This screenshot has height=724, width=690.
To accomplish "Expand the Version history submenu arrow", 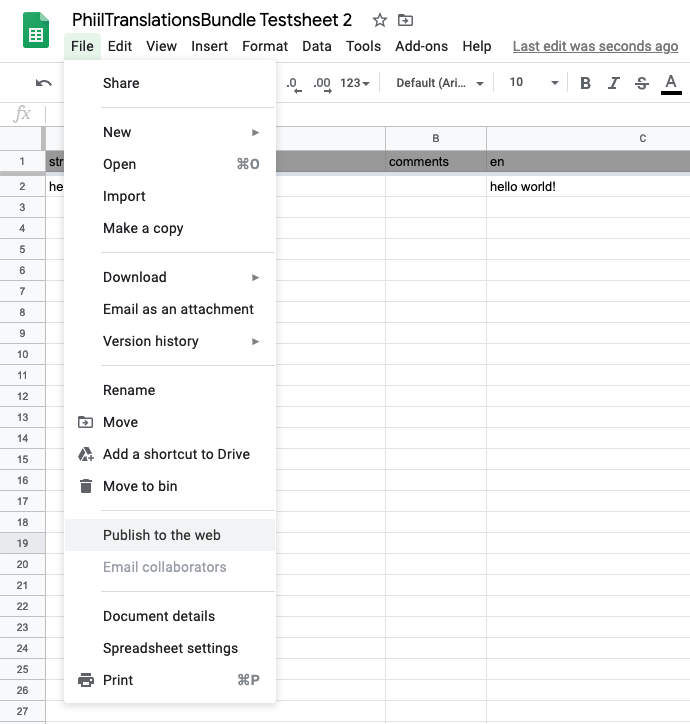I will pos(255,342).
